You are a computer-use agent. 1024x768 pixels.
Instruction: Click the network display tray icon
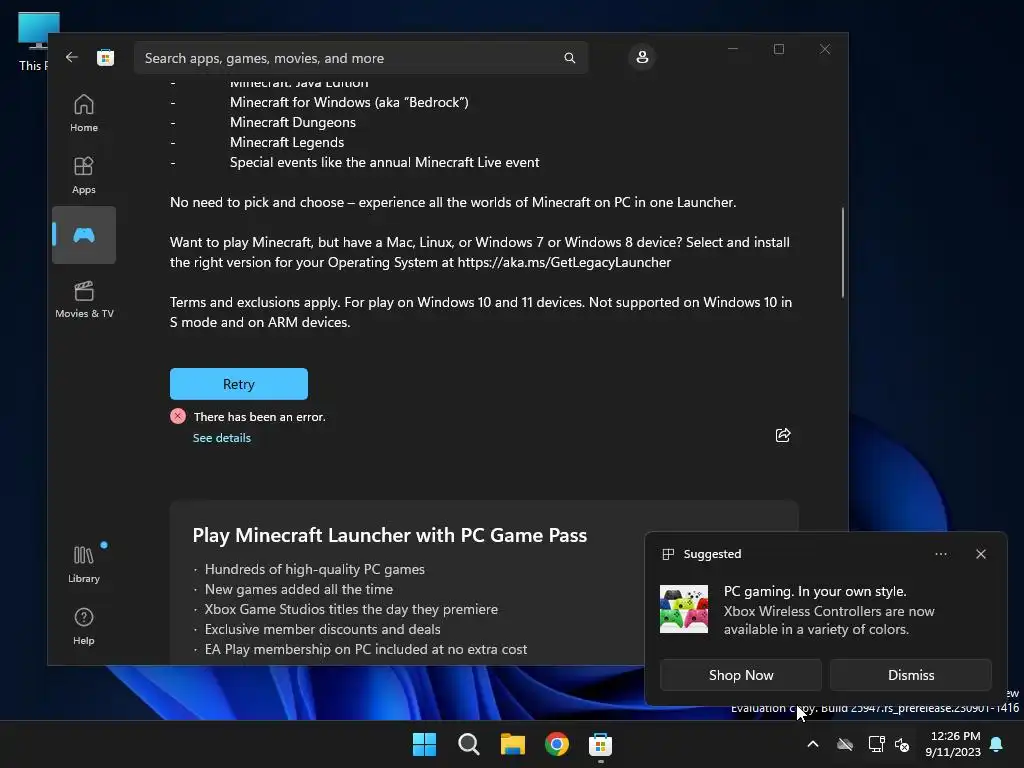(876, 744)
